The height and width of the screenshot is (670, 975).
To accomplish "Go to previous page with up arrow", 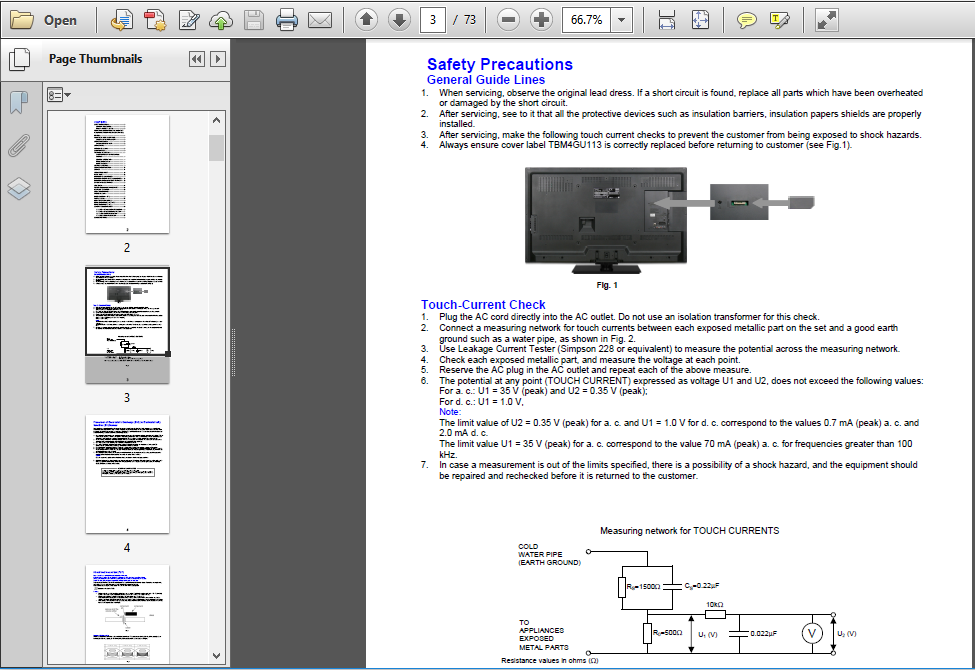I will point(366,20).
